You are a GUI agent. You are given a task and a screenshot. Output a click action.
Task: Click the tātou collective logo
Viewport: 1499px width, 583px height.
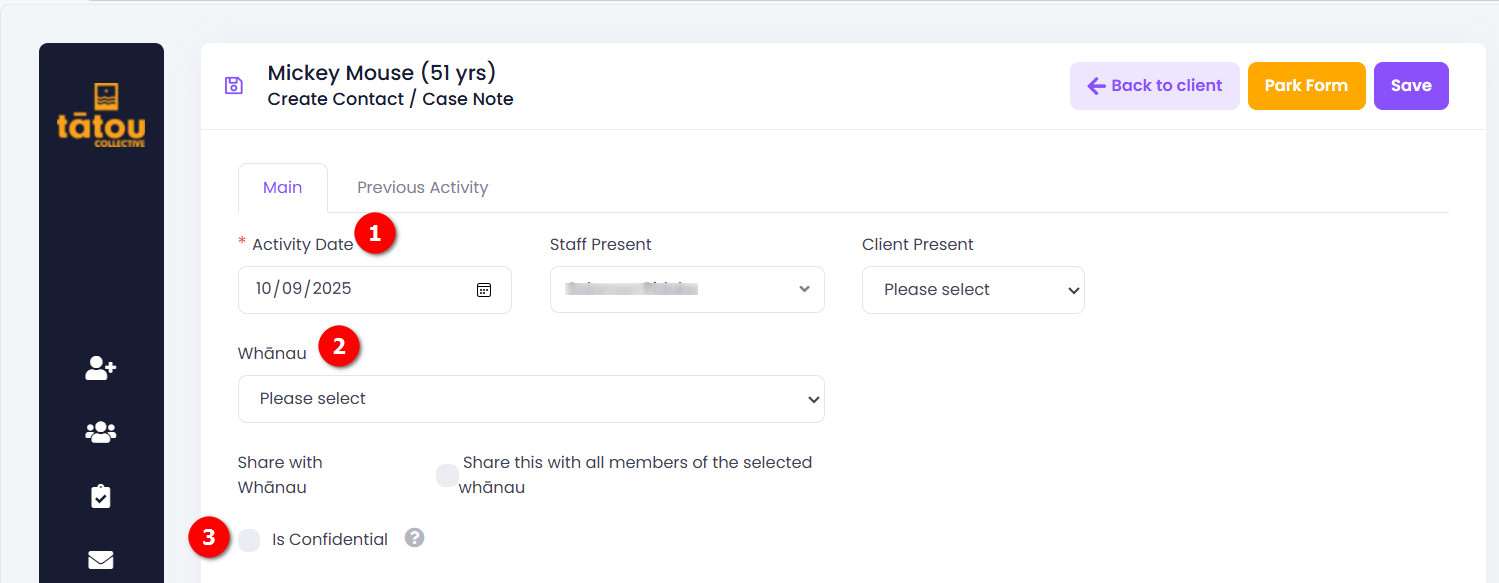[101, 115]
